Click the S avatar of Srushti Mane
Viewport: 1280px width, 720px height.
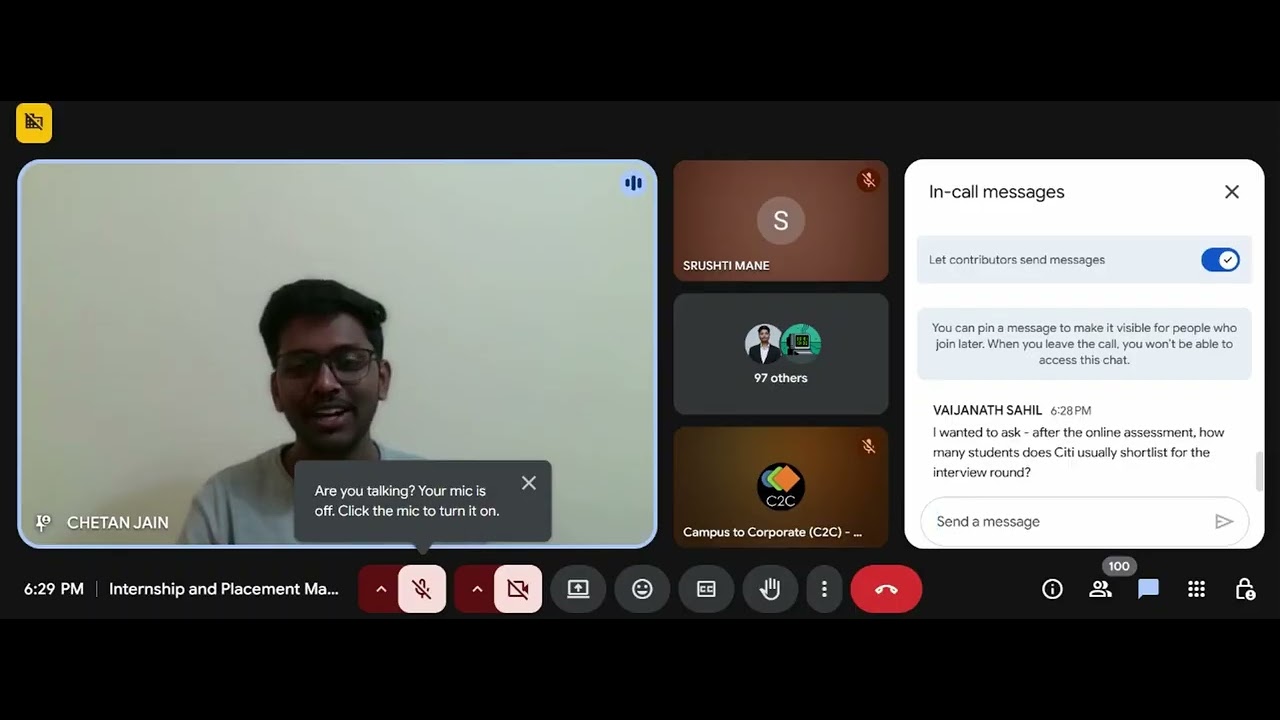781,220
